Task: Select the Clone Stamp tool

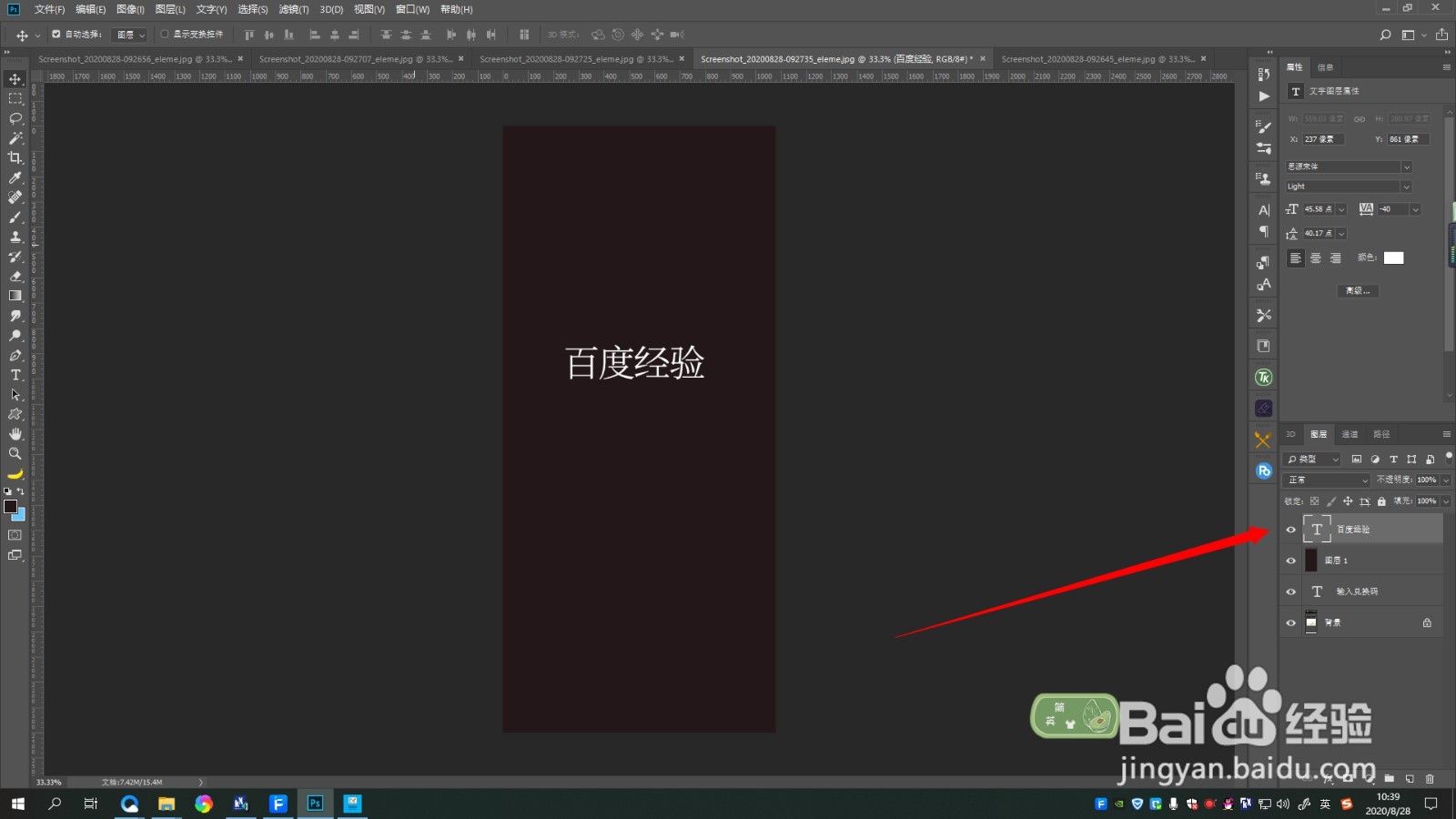Action: [15, 237]
